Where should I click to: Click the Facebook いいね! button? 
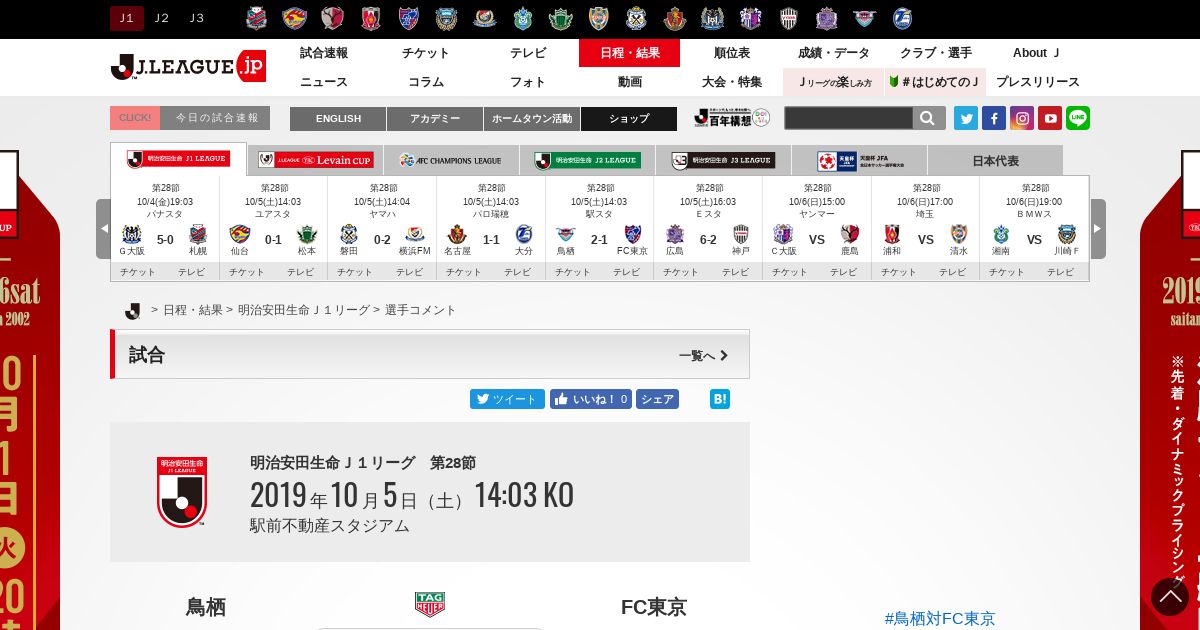click(x=591, y=399)
